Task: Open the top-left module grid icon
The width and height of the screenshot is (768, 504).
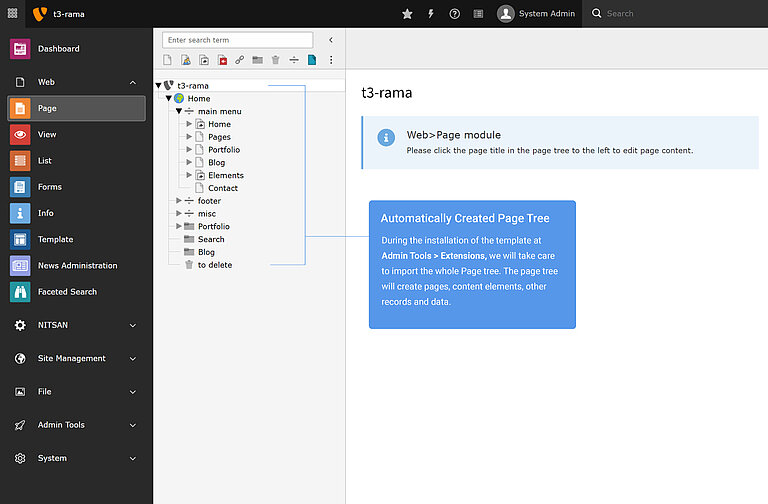Action: tap(12, 13)
